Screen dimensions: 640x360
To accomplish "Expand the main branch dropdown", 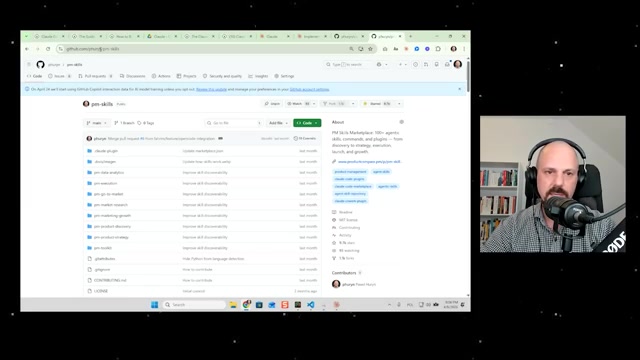I will (97, 123).
